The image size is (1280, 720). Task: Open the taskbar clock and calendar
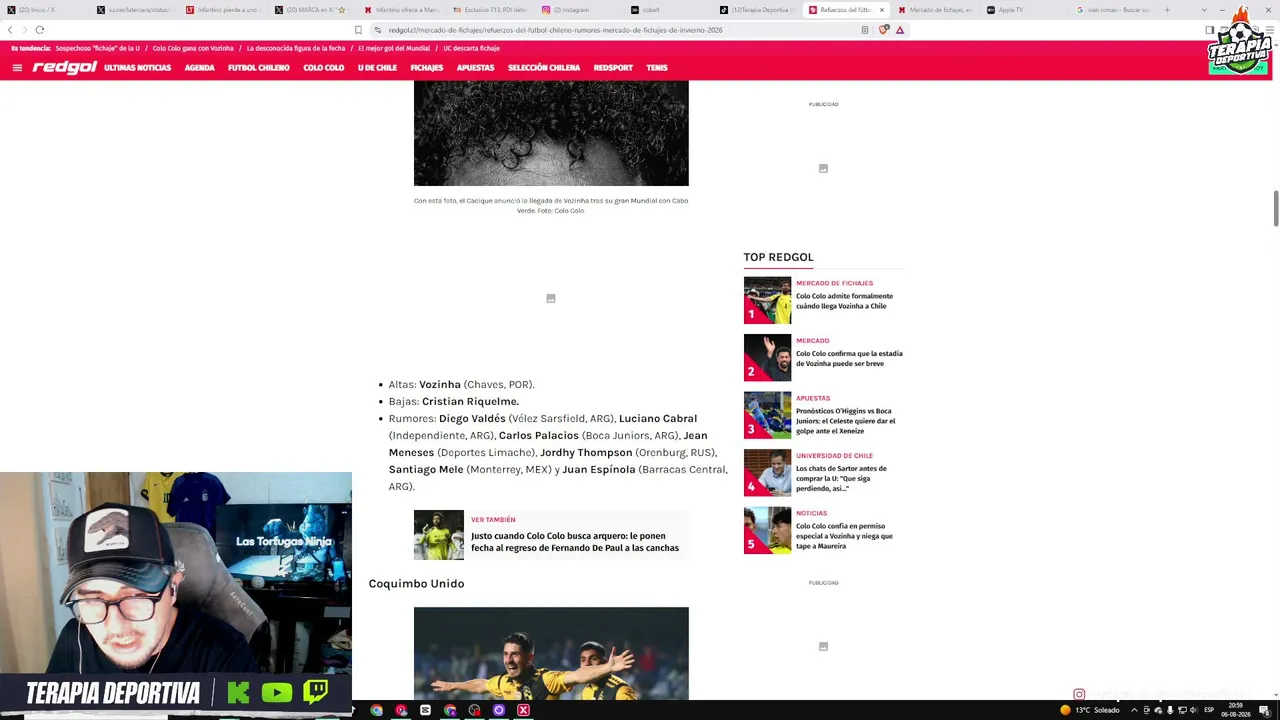coord(1236,710)
